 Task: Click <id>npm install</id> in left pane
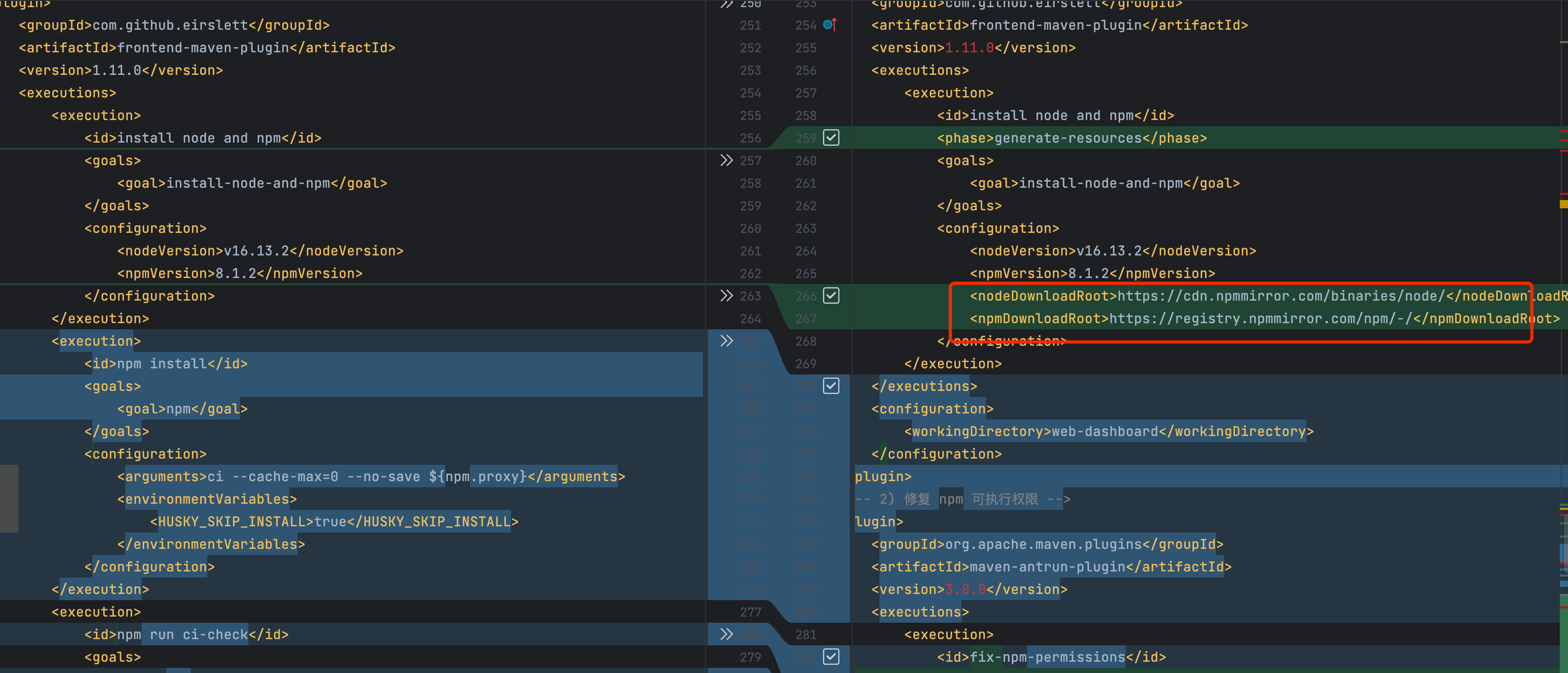coord(166,363)
